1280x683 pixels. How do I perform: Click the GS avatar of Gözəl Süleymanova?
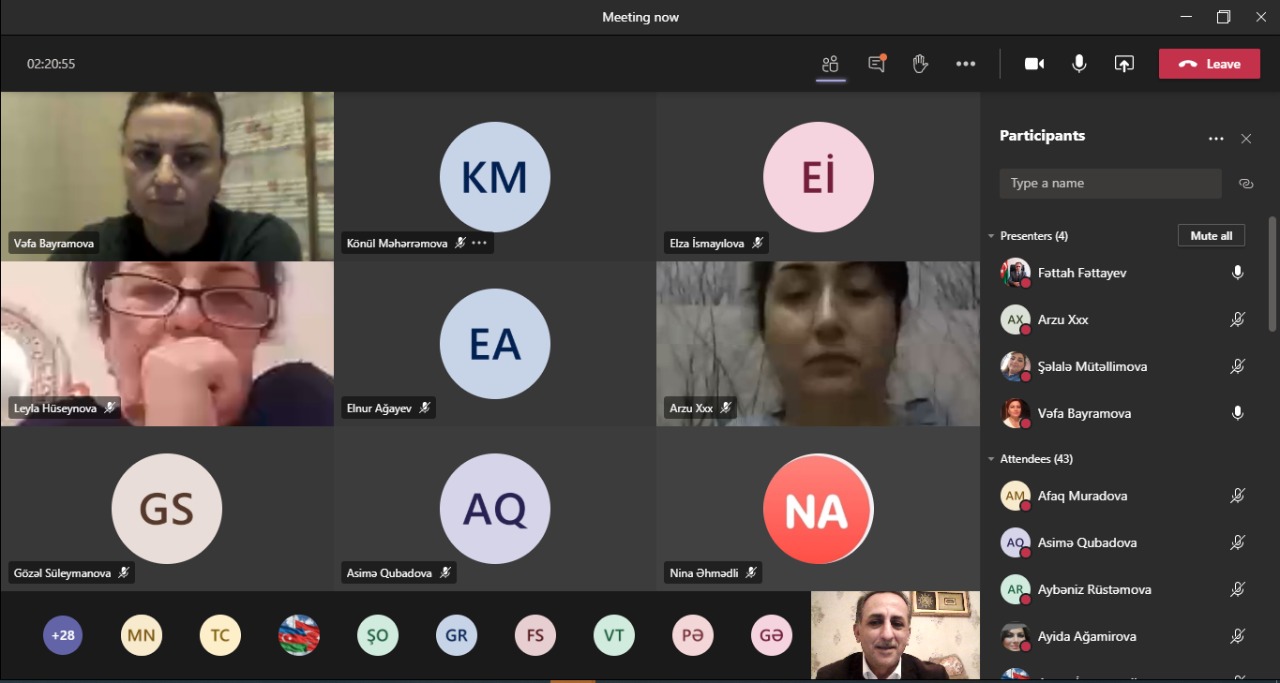click(167, 509)
